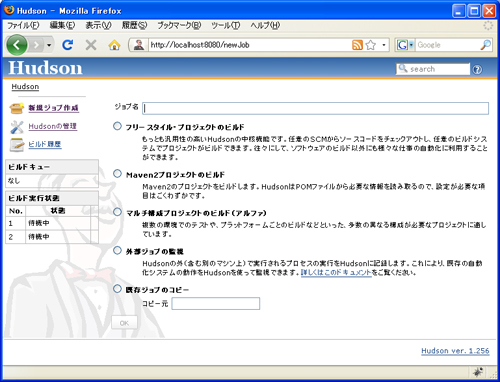Click executor row 1 待機中 cell
Viewport: 500px width, 382px height.
(58, 223)
